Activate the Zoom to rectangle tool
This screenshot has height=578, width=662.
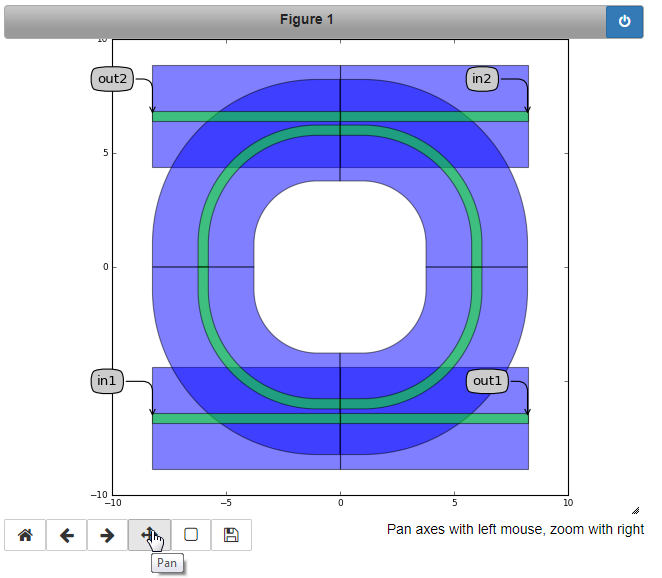pos(190,535)
